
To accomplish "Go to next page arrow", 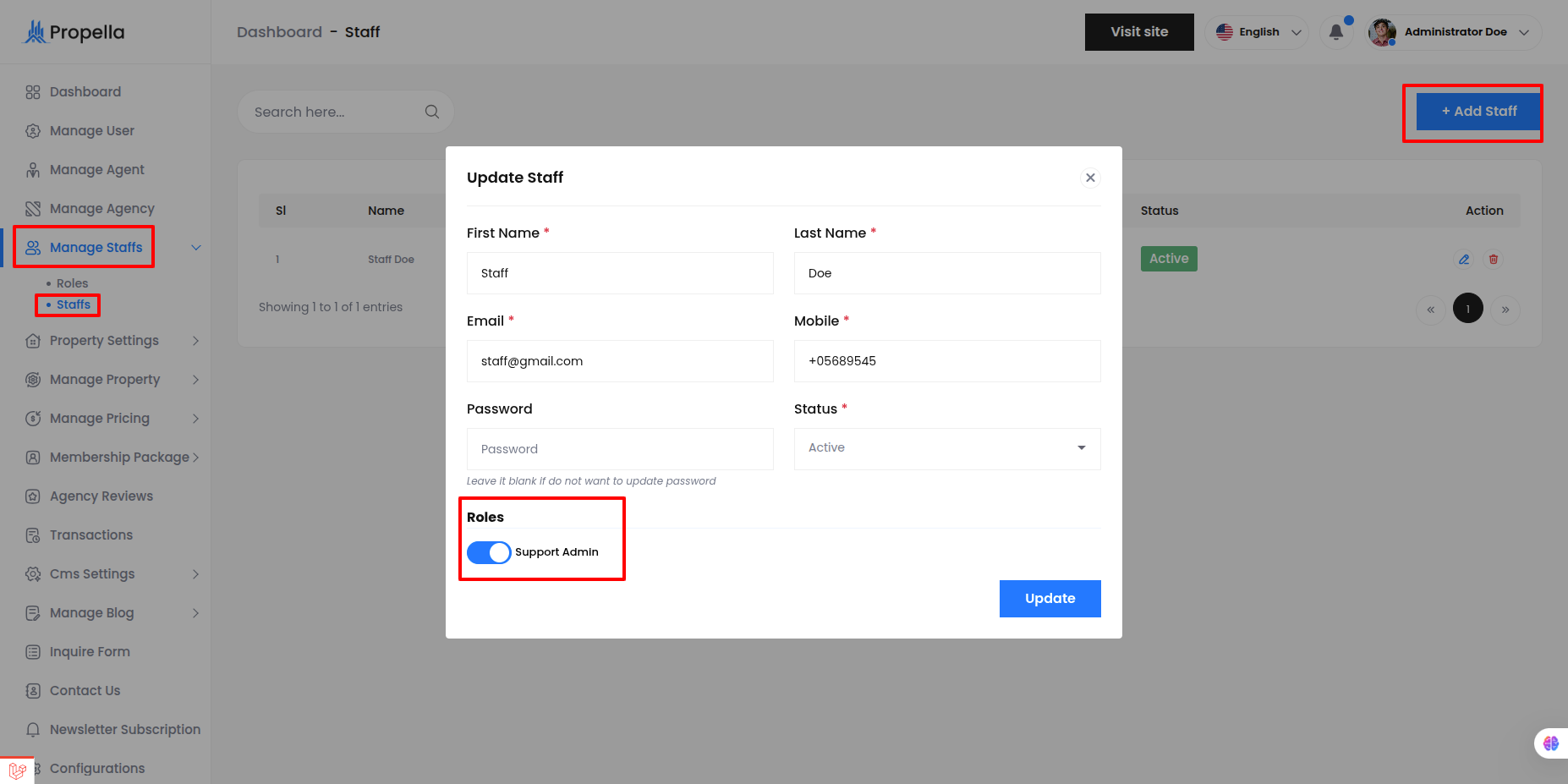I will [1505, 310].
